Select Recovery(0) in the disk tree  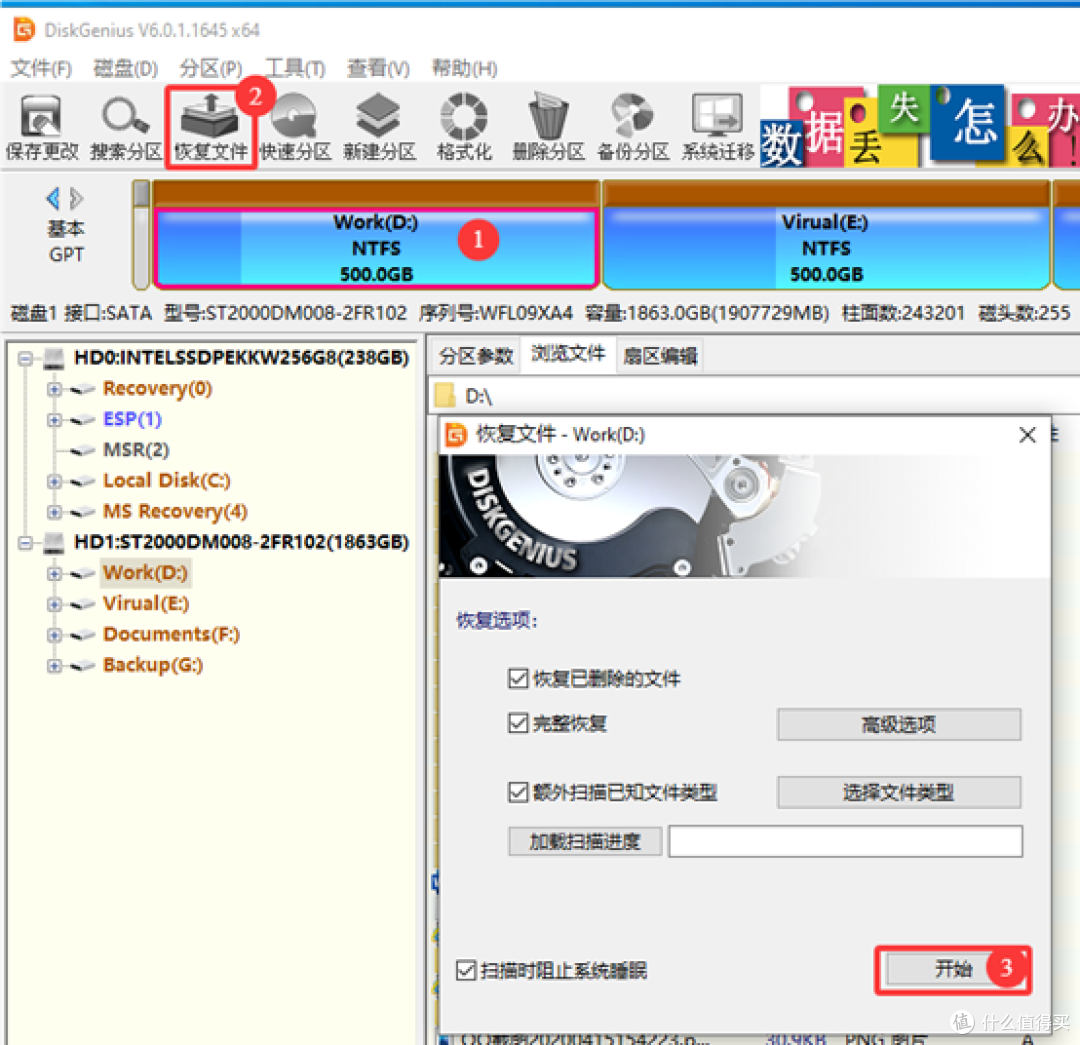coord(157,389)
